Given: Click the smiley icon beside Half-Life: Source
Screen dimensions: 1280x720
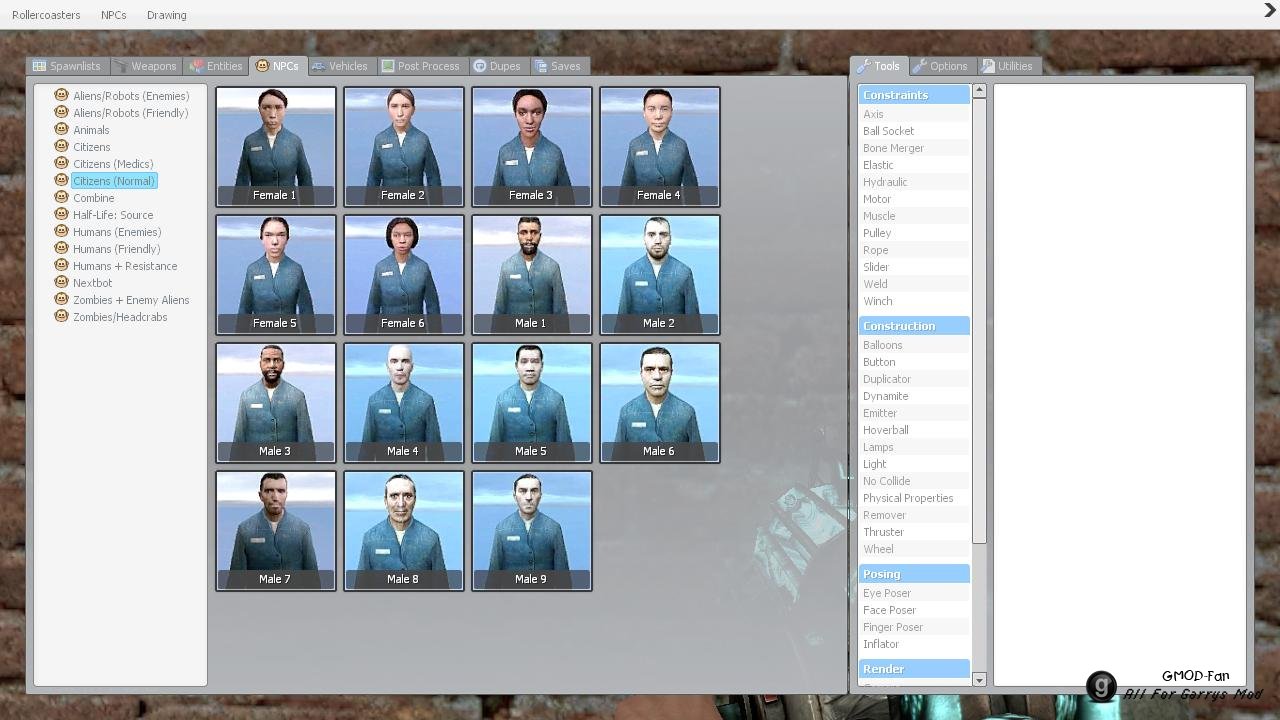Looking at the screenshot, I should [61, 214].
